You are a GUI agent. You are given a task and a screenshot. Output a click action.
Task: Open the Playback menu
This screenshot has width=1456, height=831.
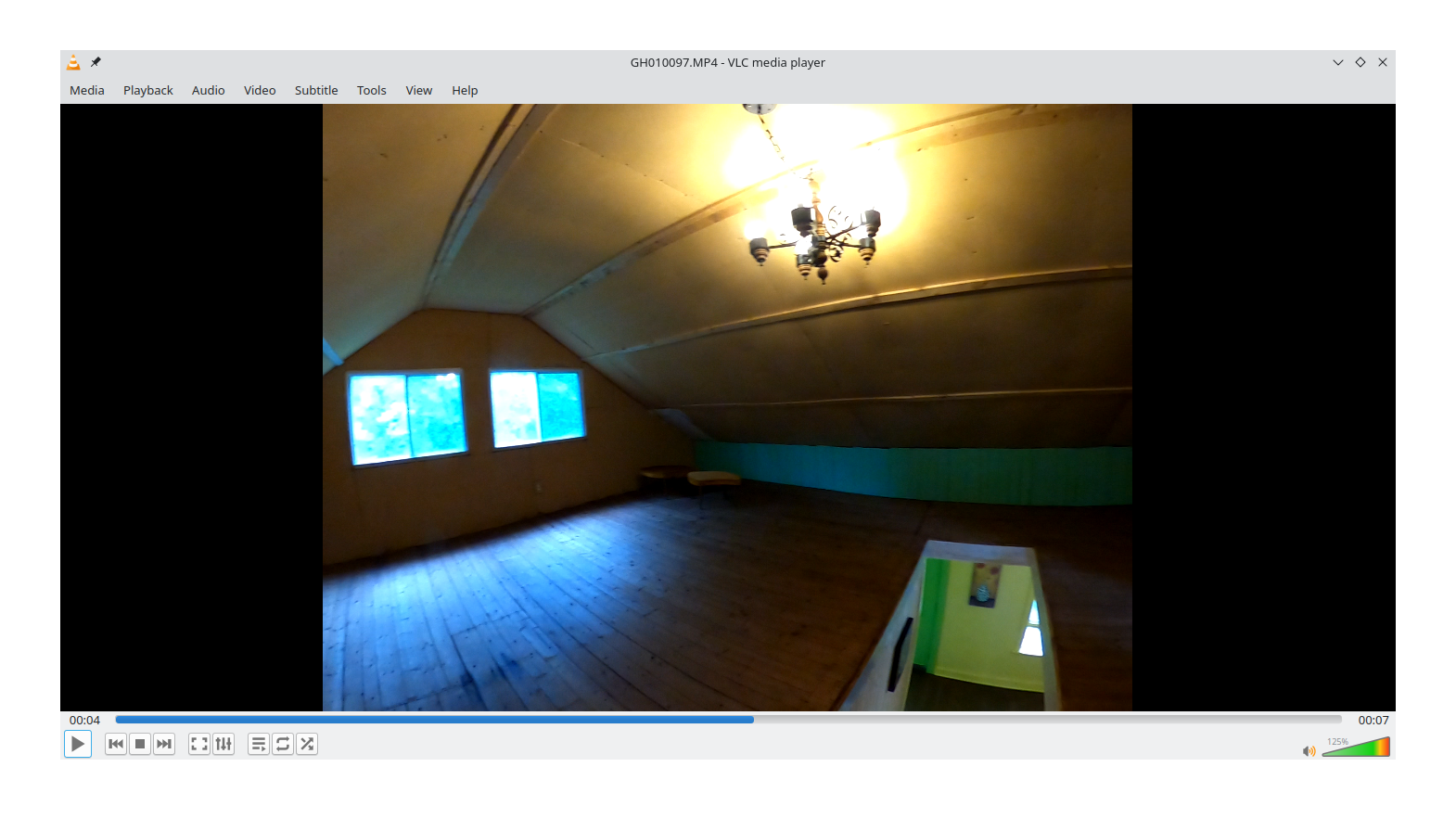coord(148,90)
